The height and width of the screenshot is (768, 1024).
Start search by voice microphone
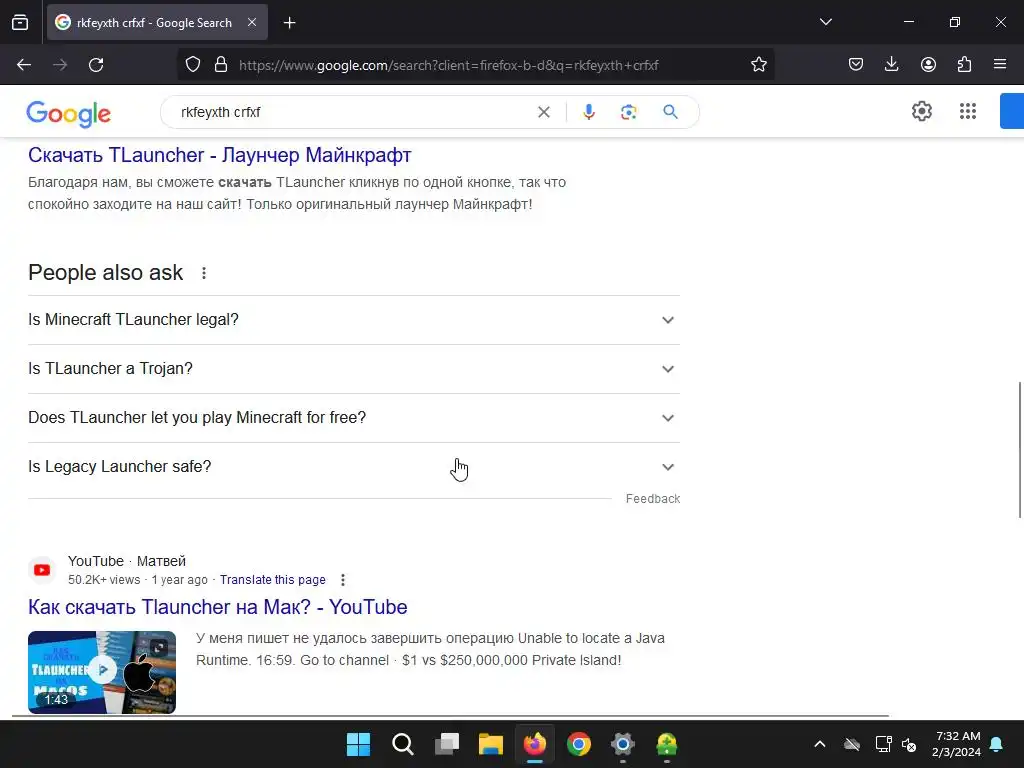(589, 112)
